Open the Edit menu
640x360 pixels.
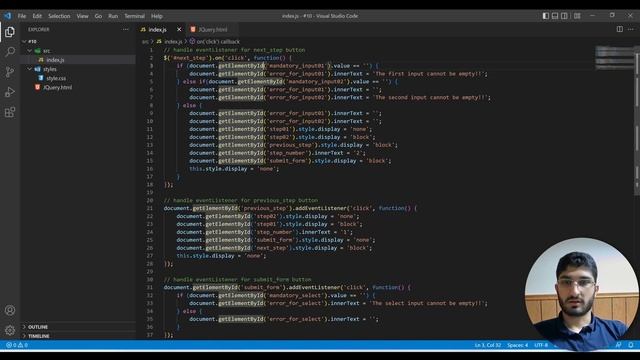pyautogui.click(x=37, y=16)
